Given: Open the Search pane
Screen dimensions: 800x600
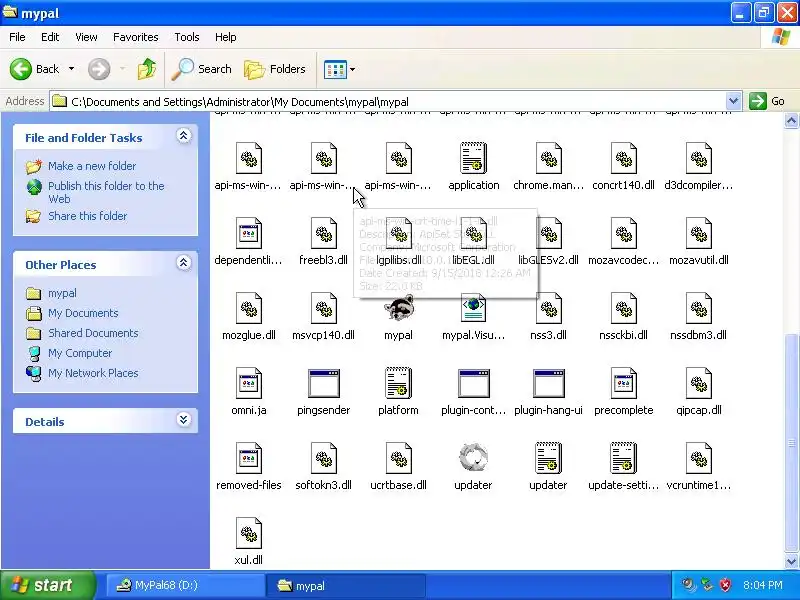Looking at the screenshot, I should pos(202,69).
